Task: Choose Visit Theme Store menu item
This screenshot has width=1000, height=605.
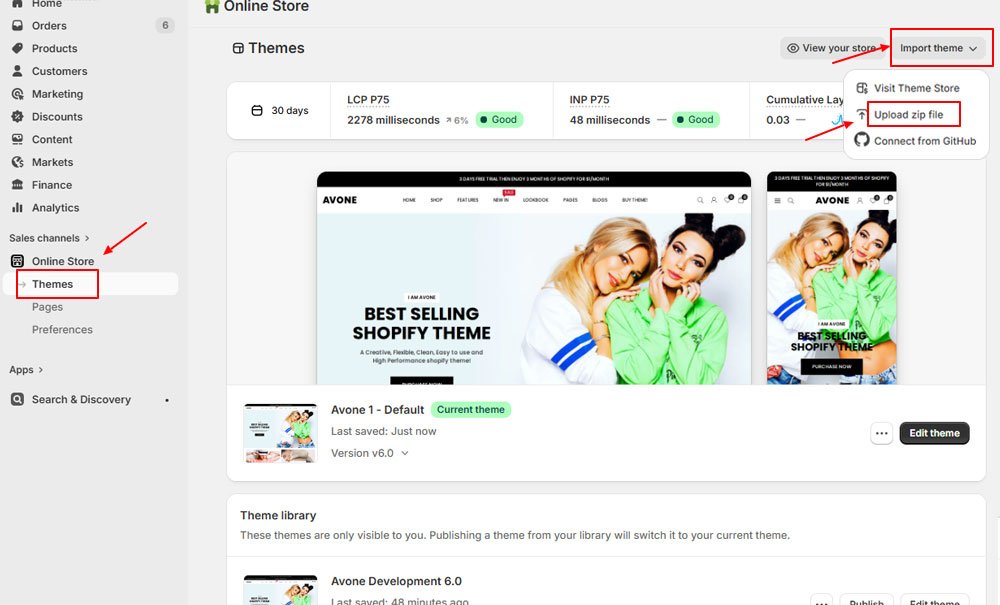Action: [x=916, y=88]
